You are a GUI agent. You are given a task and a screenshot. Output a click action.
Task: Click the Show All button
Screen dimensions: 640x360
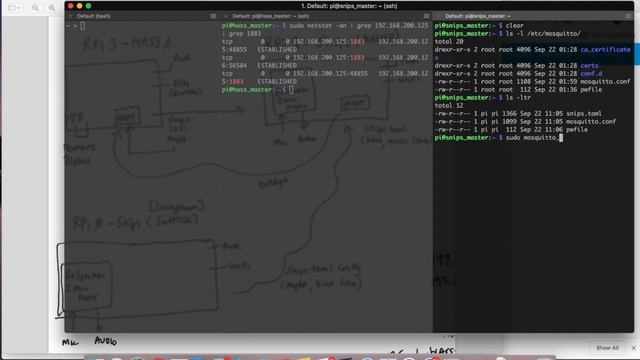(607, 348)
